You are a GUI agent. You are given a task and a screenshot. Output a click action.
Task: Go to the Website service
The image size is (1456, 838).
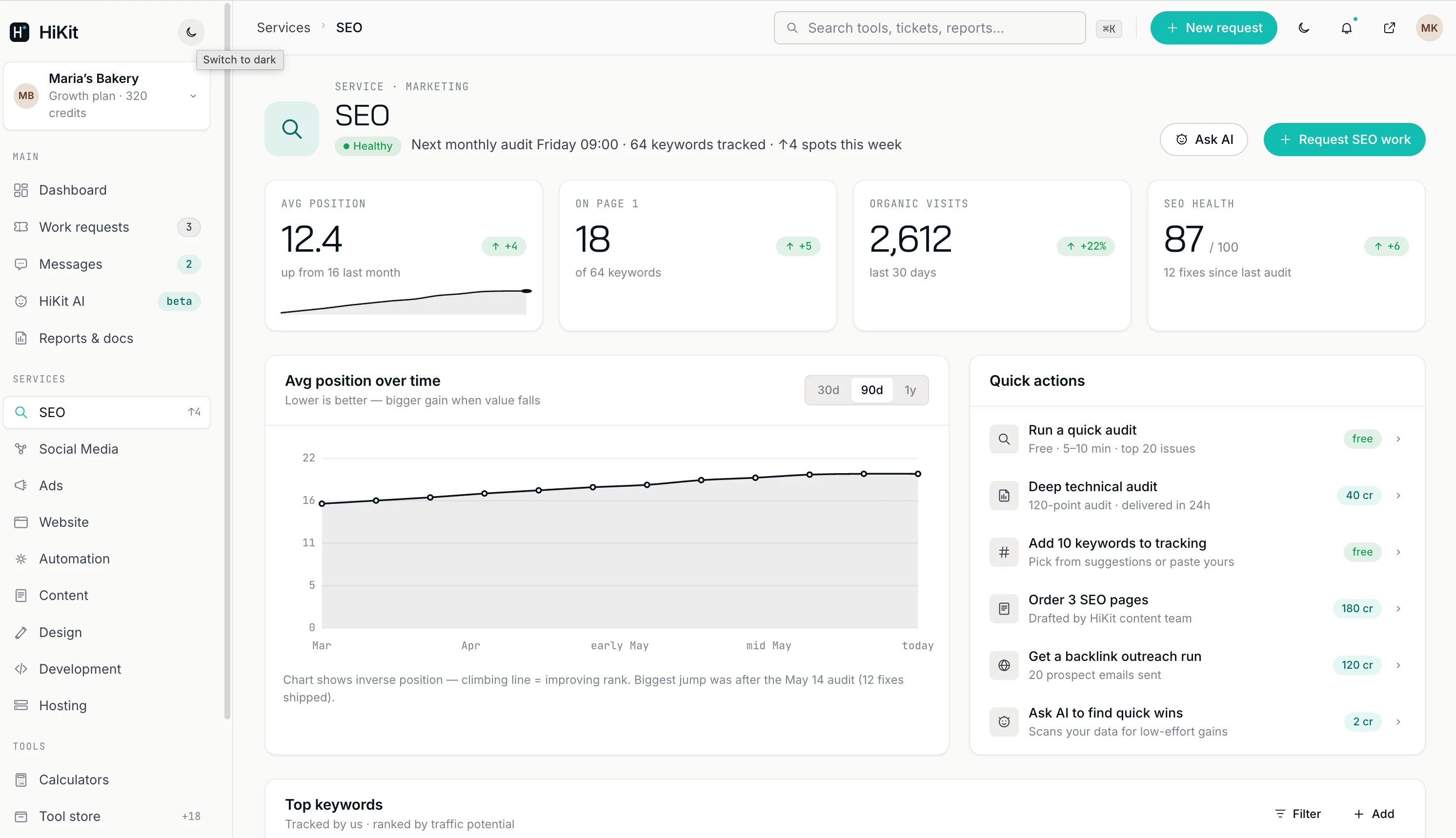point(107,522)
